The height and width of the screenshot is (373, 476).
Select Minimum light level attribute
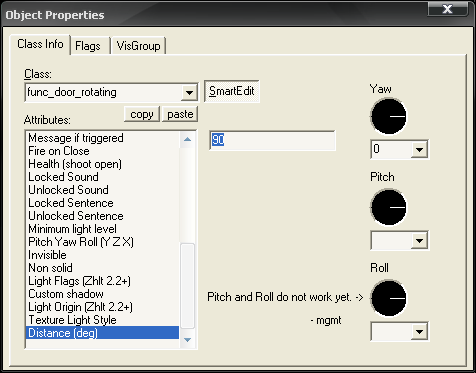click(x=102, y=229)
